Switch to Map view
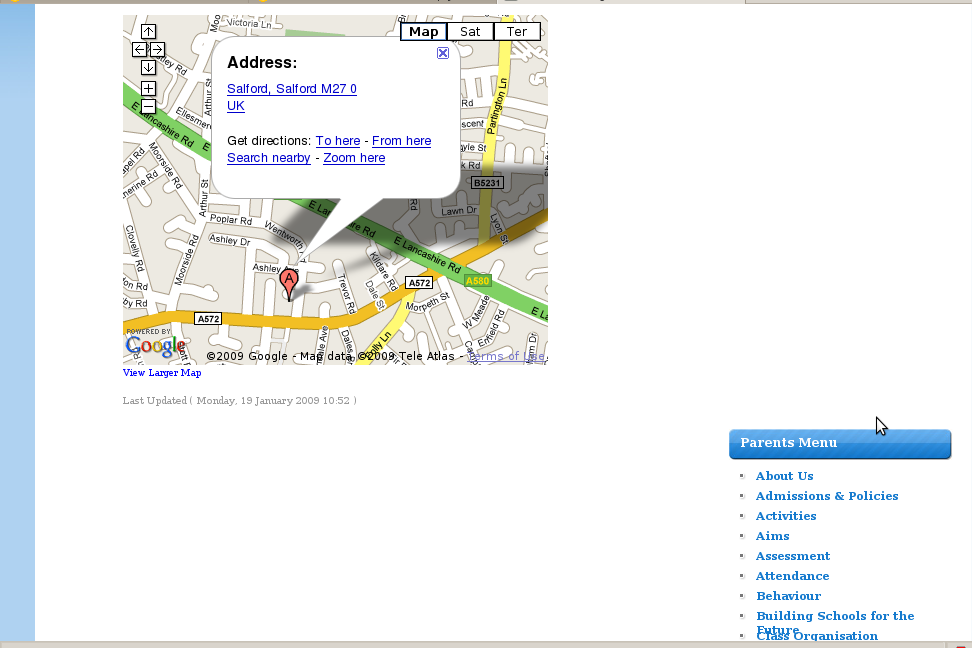The height and width of the screenshot is (648, 972). tap(423, 32)
